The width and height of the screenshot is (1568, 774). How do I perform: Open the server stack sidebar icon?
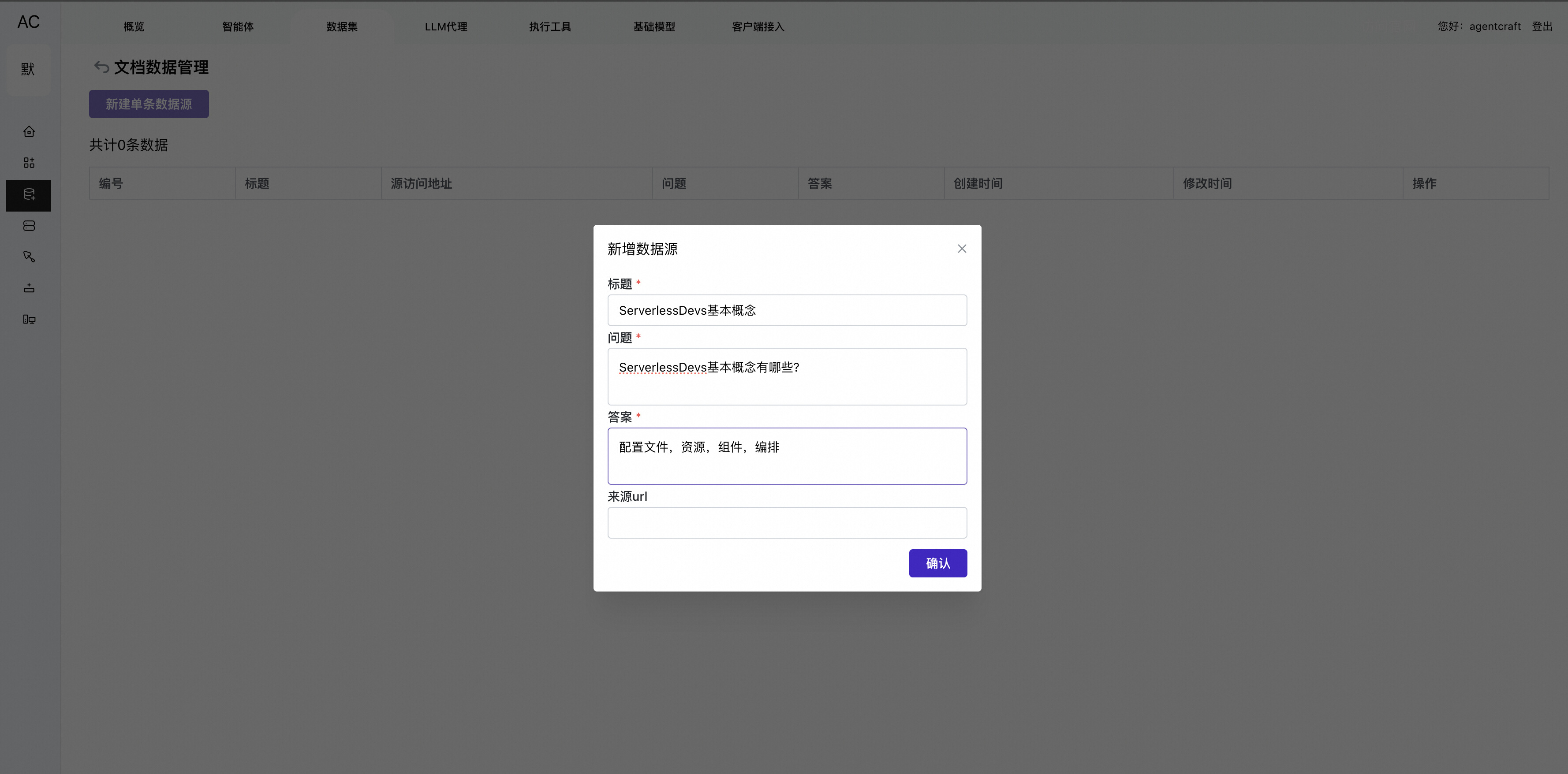pyautogui.click(x=29, y=226)
